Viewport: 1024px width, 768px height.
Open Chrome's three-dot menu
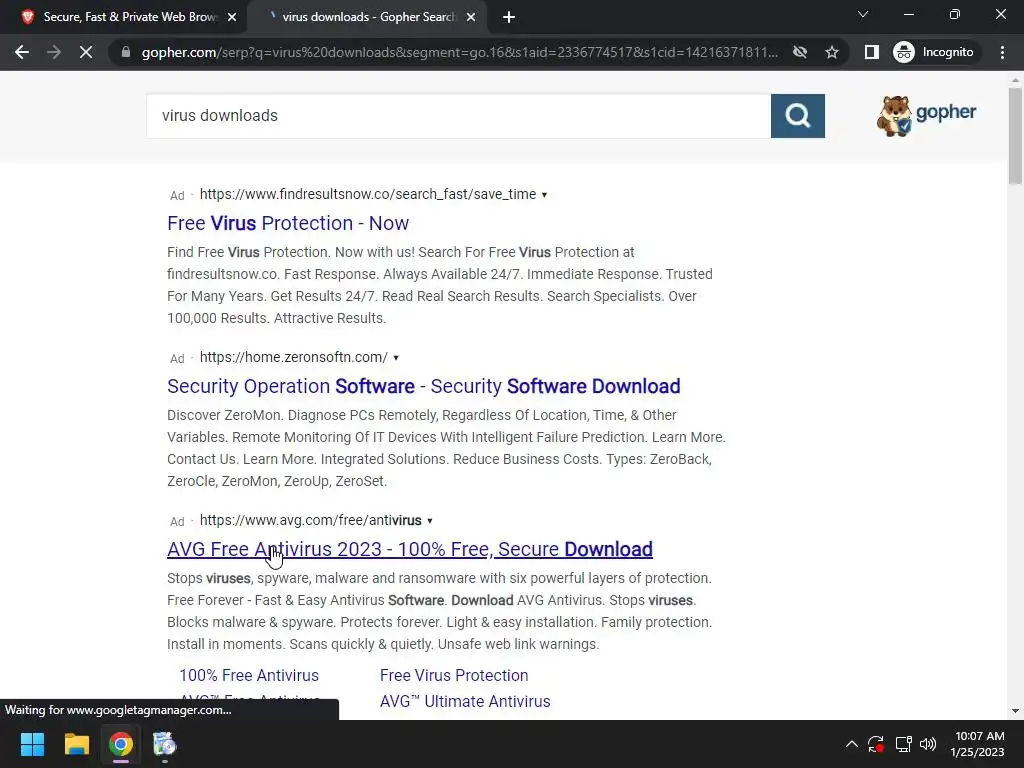(1002, 52)
